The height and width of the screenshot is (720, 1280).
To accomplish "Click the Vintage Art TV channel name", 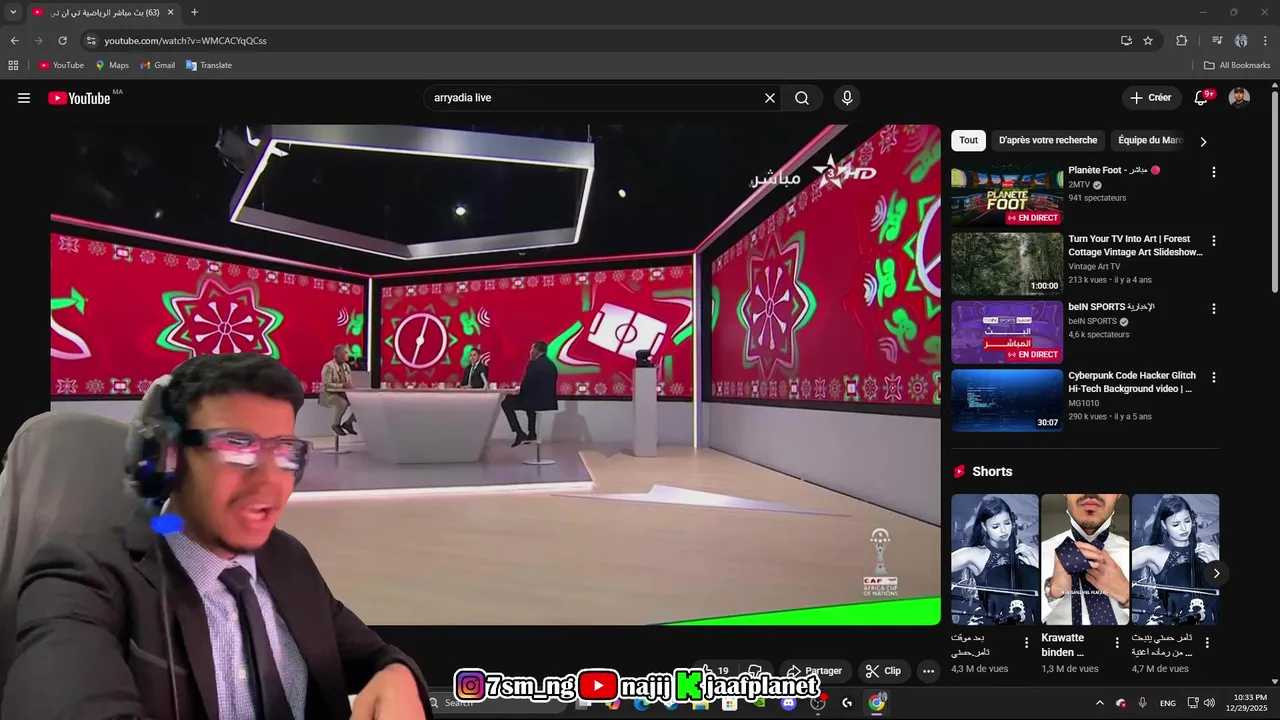I will tap(1094, 267).
